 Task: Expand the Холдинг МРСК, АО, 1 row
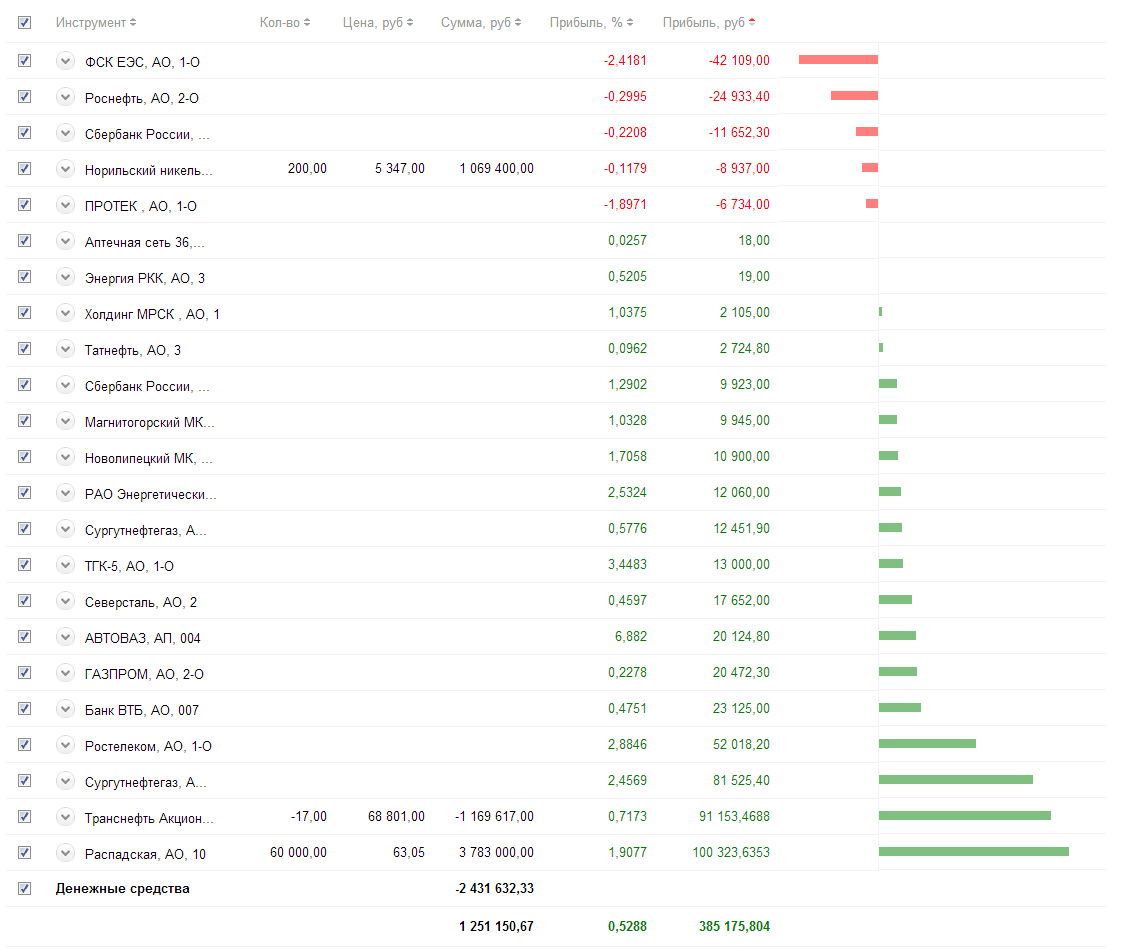coord(66,313)
